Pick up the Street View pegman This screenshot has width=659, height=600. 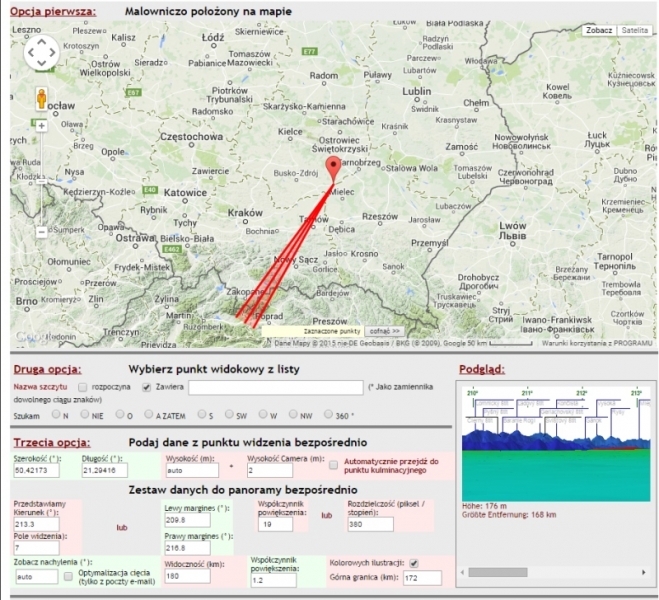pyautogui.click(x=42, y=98)
